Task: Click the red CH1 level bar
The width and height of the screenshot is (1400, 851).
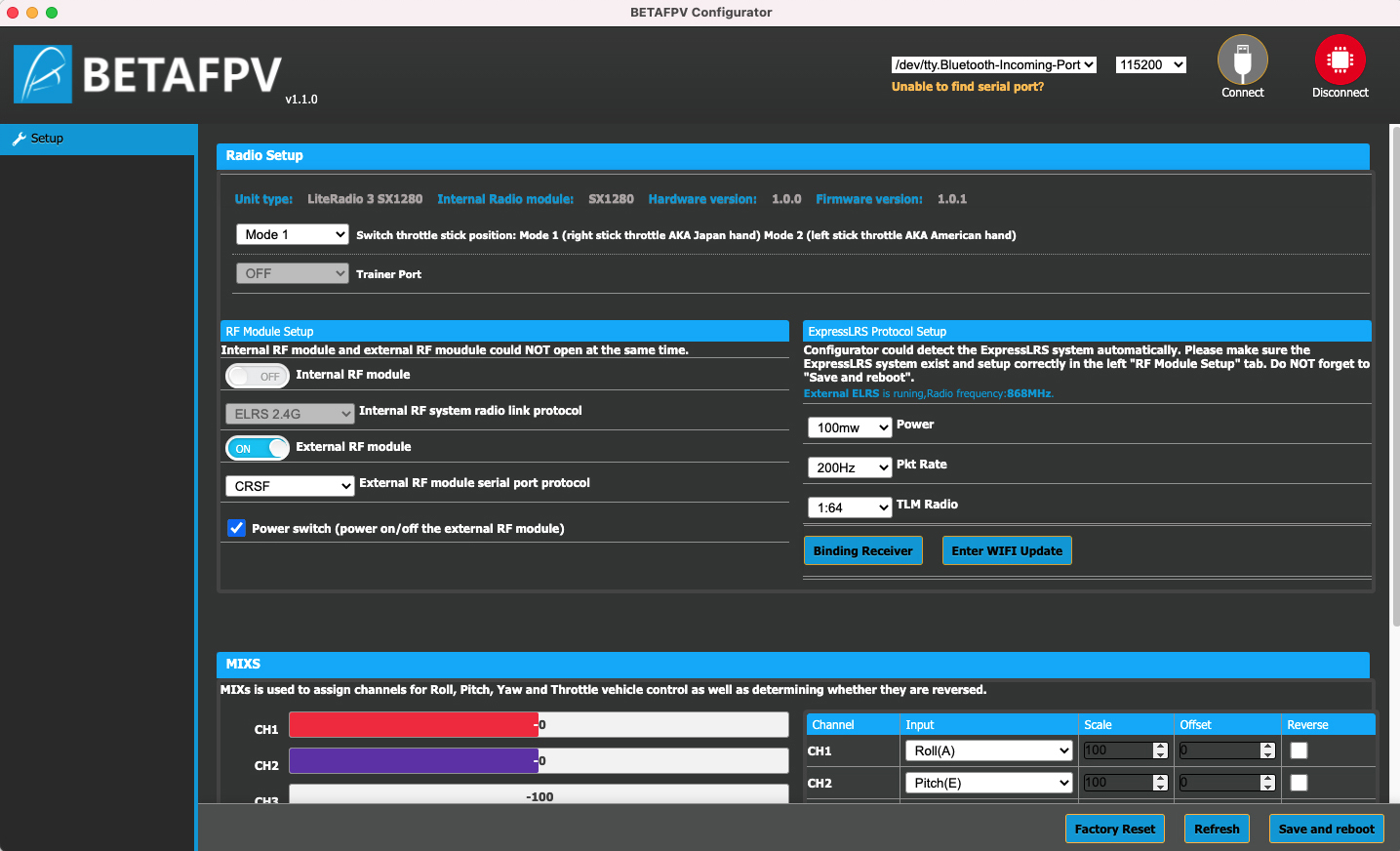Action: point(414,724)
